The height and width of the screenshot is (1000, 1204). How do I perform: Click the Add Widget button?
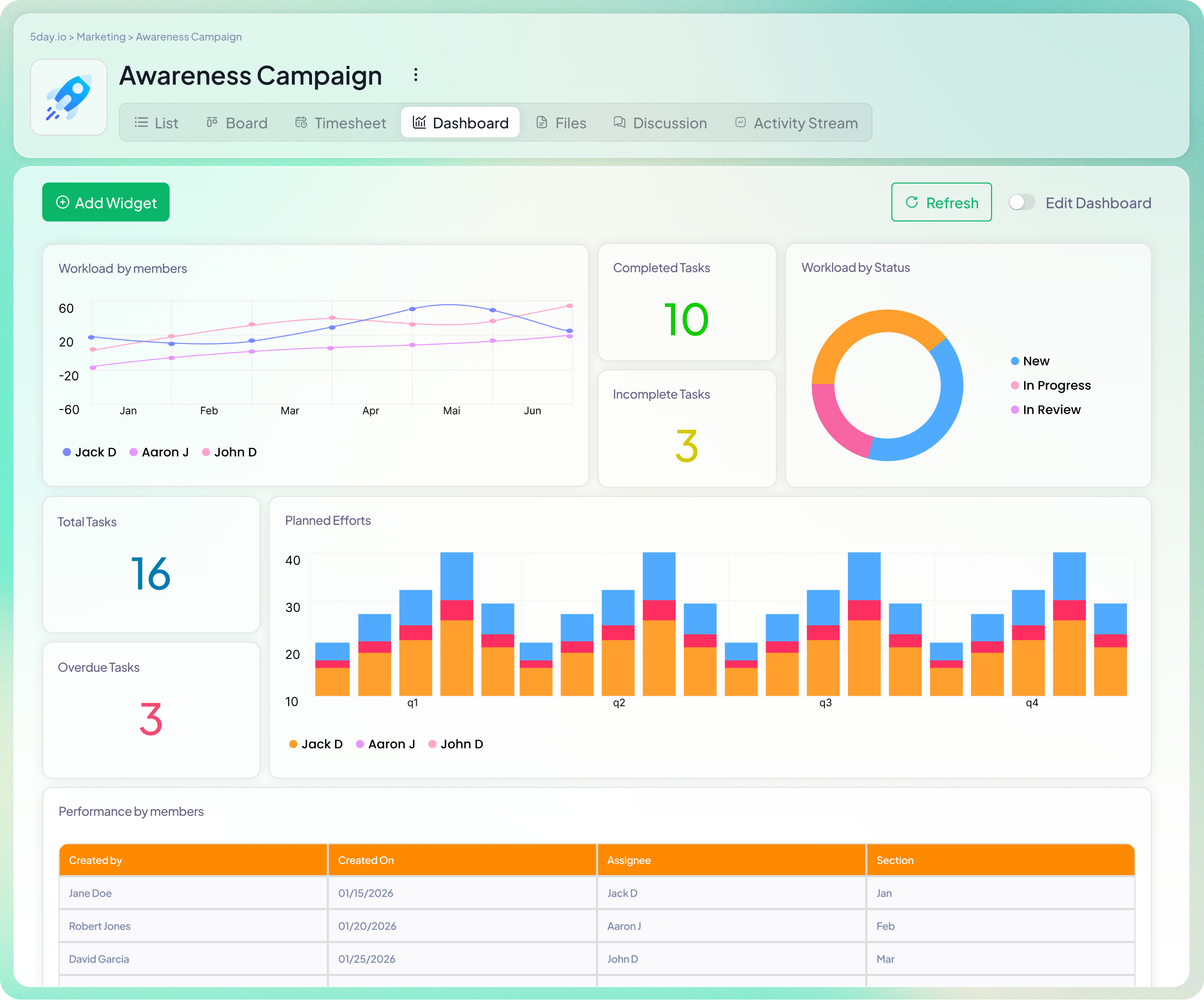[x=106, y=202]
